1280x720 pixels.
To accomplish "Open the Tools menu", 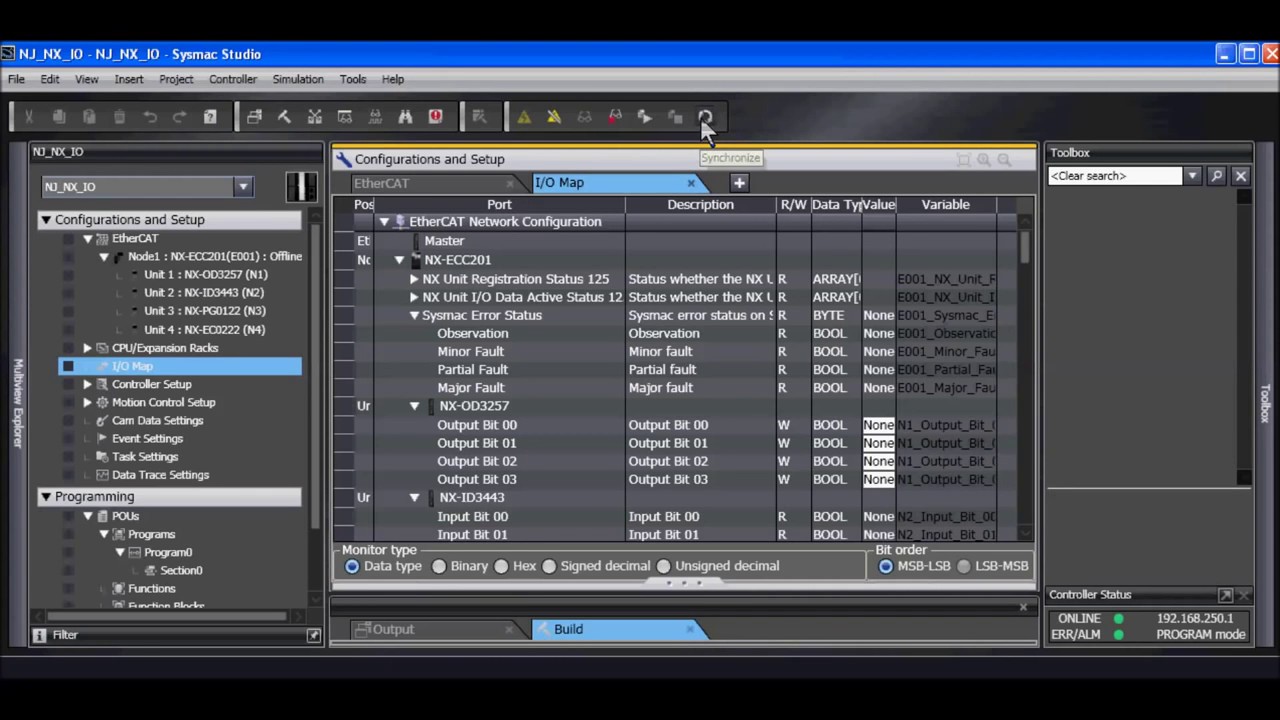I will coord(353,79).
